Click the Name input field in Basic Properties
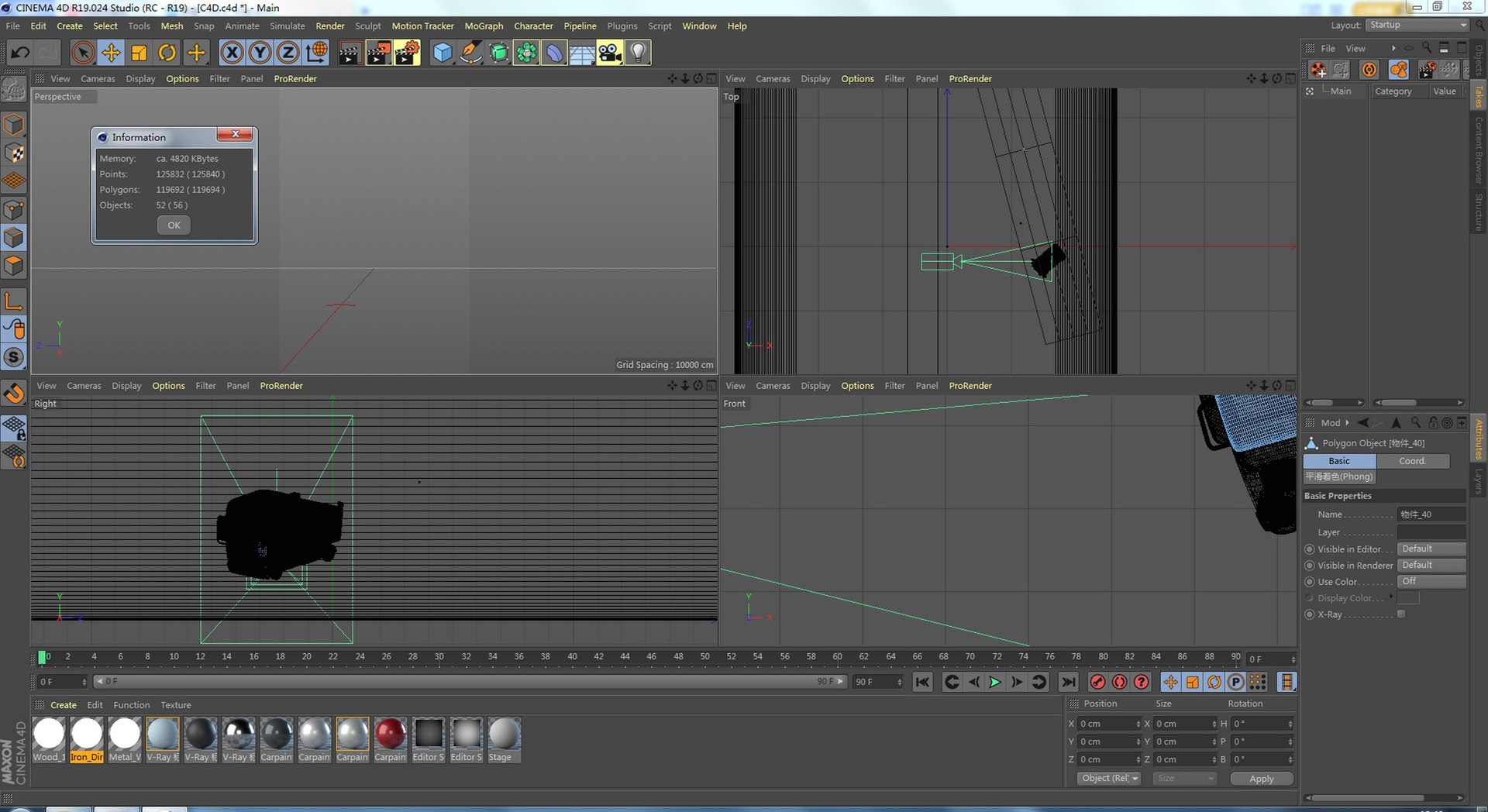This screenshot has width=1488, height=812. [1431, 514]
